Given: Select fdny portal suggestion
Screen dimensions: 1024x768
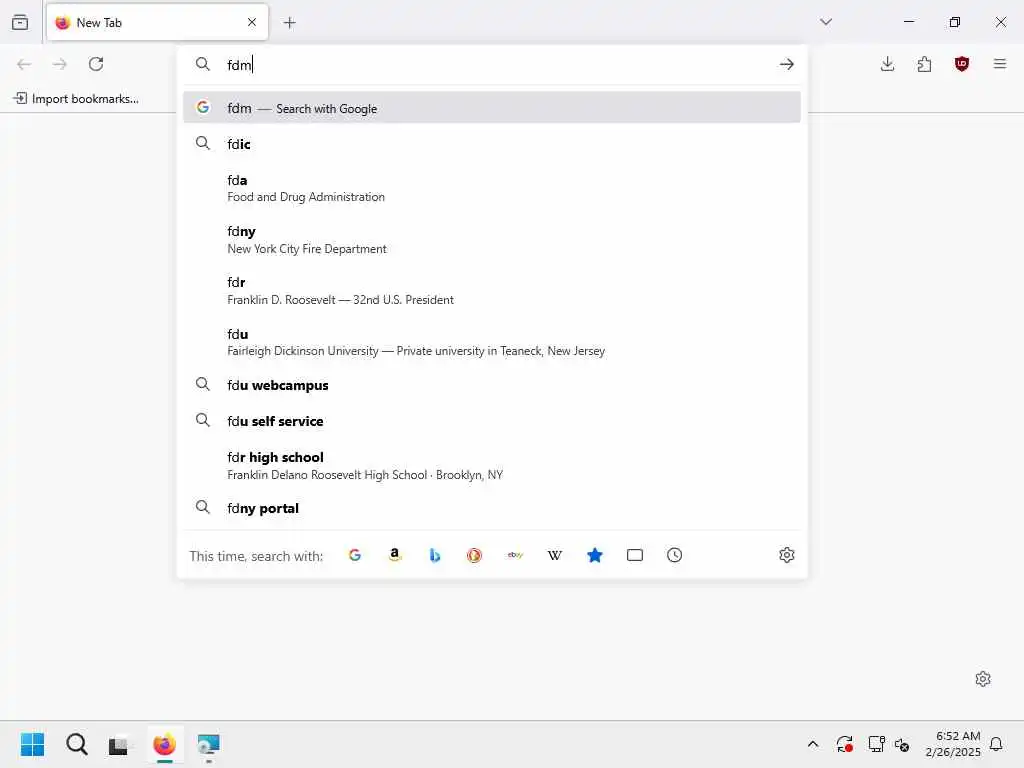Looking at the screenshot, I should (x=492, y=508).
